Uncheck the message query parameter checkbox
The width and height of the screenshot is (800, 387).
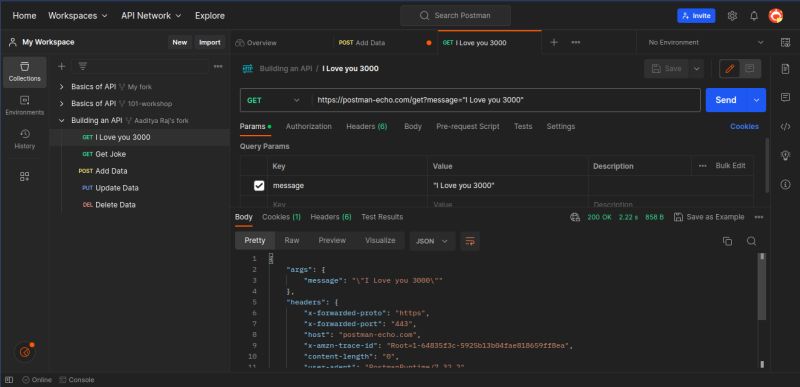(259, 186)
